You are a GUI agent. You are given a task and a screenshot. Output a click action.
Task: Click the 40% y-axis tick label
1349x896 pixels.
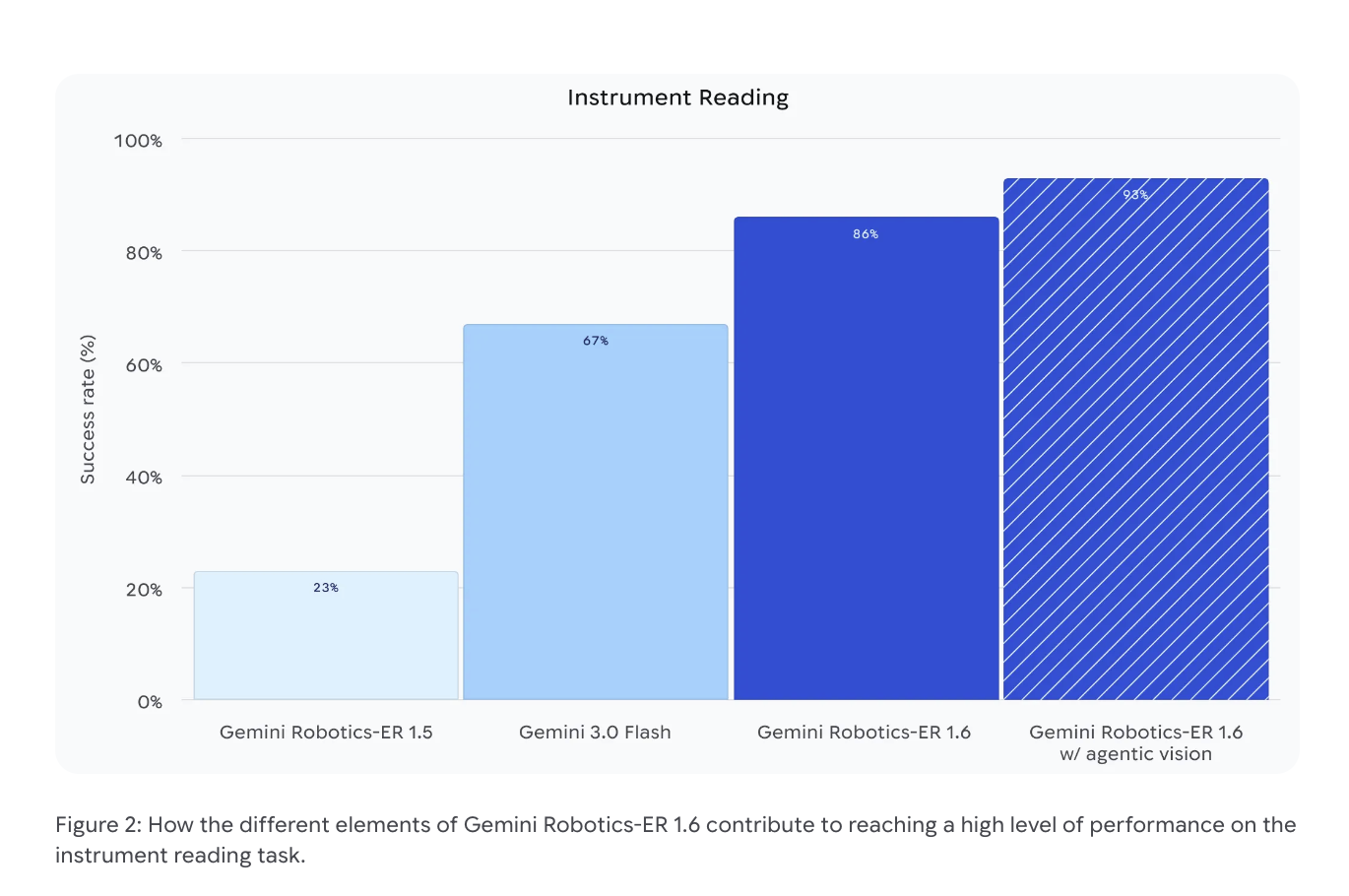click(x=143, y=478)
